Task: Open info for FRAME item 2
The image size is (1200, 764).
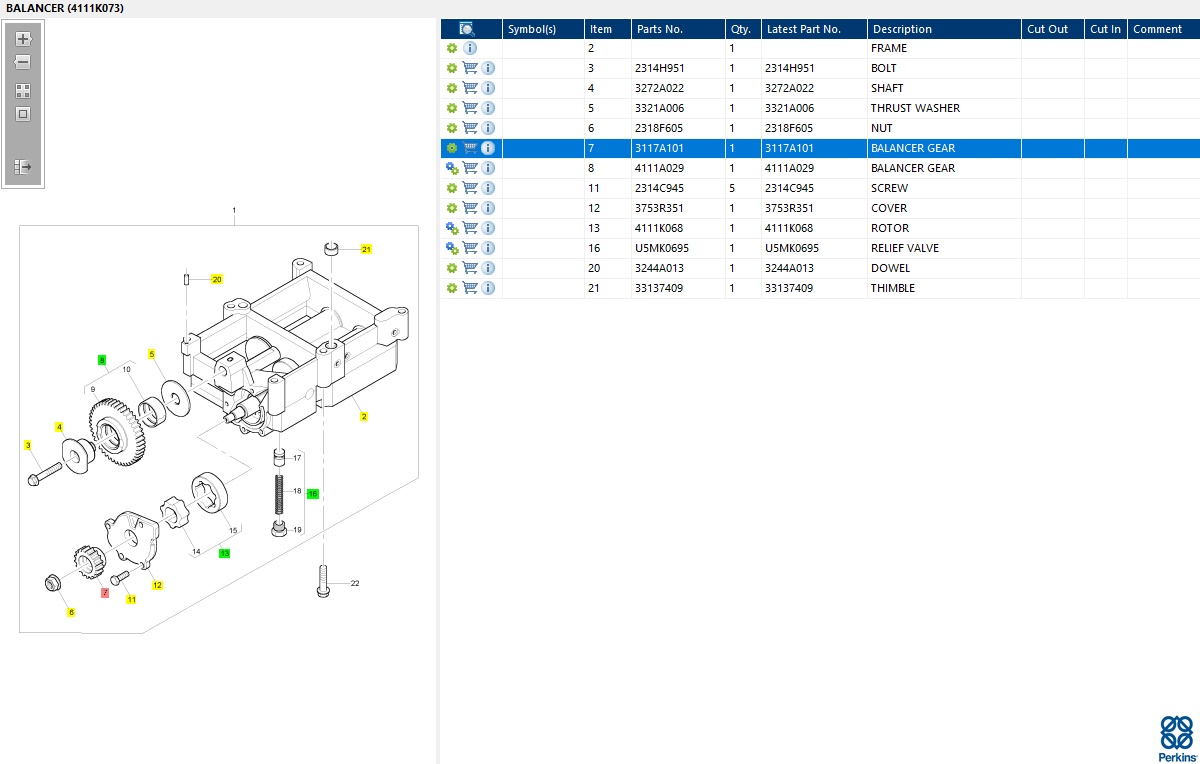Action: tap(470, 48)
